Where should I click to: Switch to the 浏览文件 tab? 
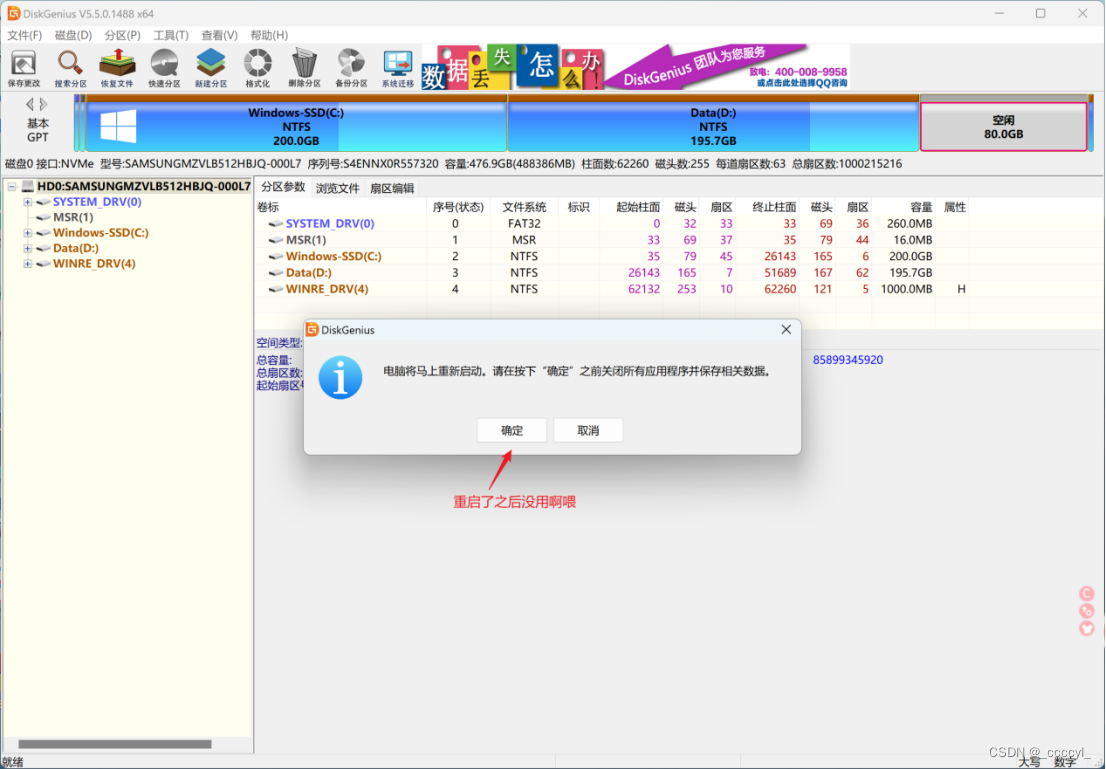[337, 188]
